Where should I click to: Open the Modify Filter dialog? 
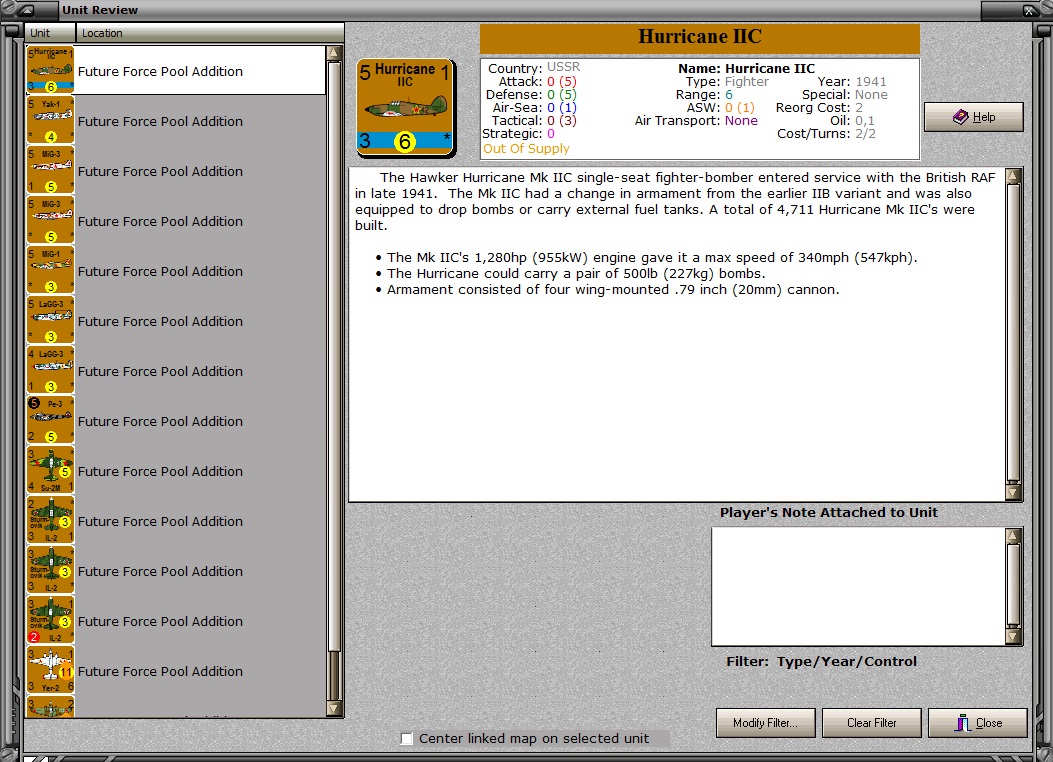[766, 723]
